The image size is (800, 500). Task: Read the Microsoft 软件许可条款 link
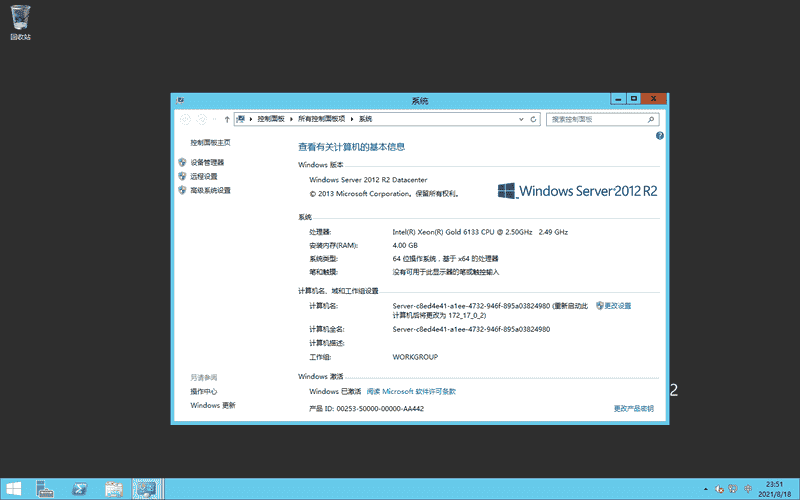(x=411, y=391)
